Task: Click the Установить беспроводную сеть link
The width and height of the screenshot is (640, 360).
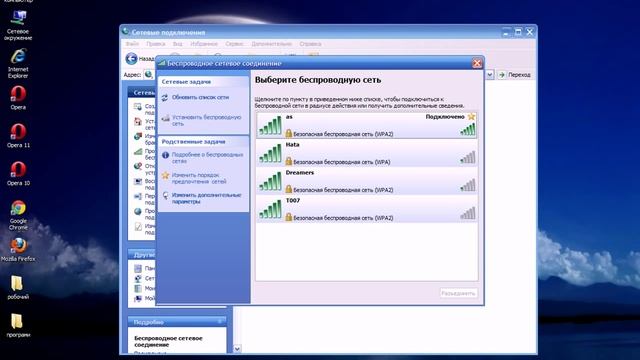Action: (207, 120)
